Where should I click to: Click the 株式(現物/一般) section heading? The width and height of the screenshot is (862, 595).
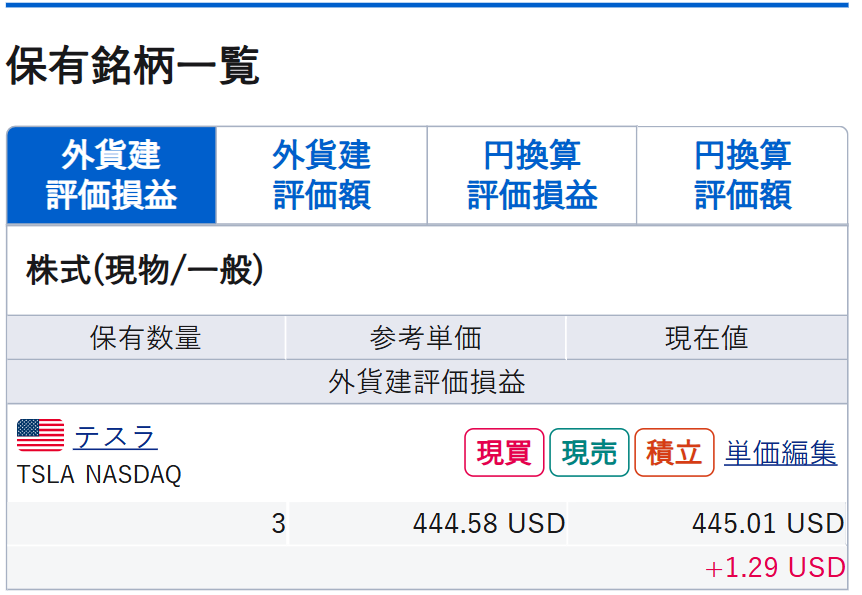click(146, 270)
